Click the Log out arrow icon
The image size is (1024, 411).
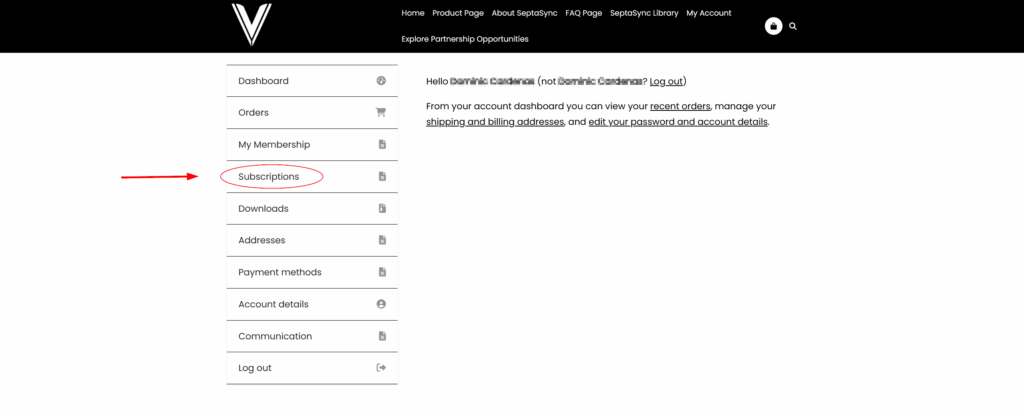click(381, 368)
